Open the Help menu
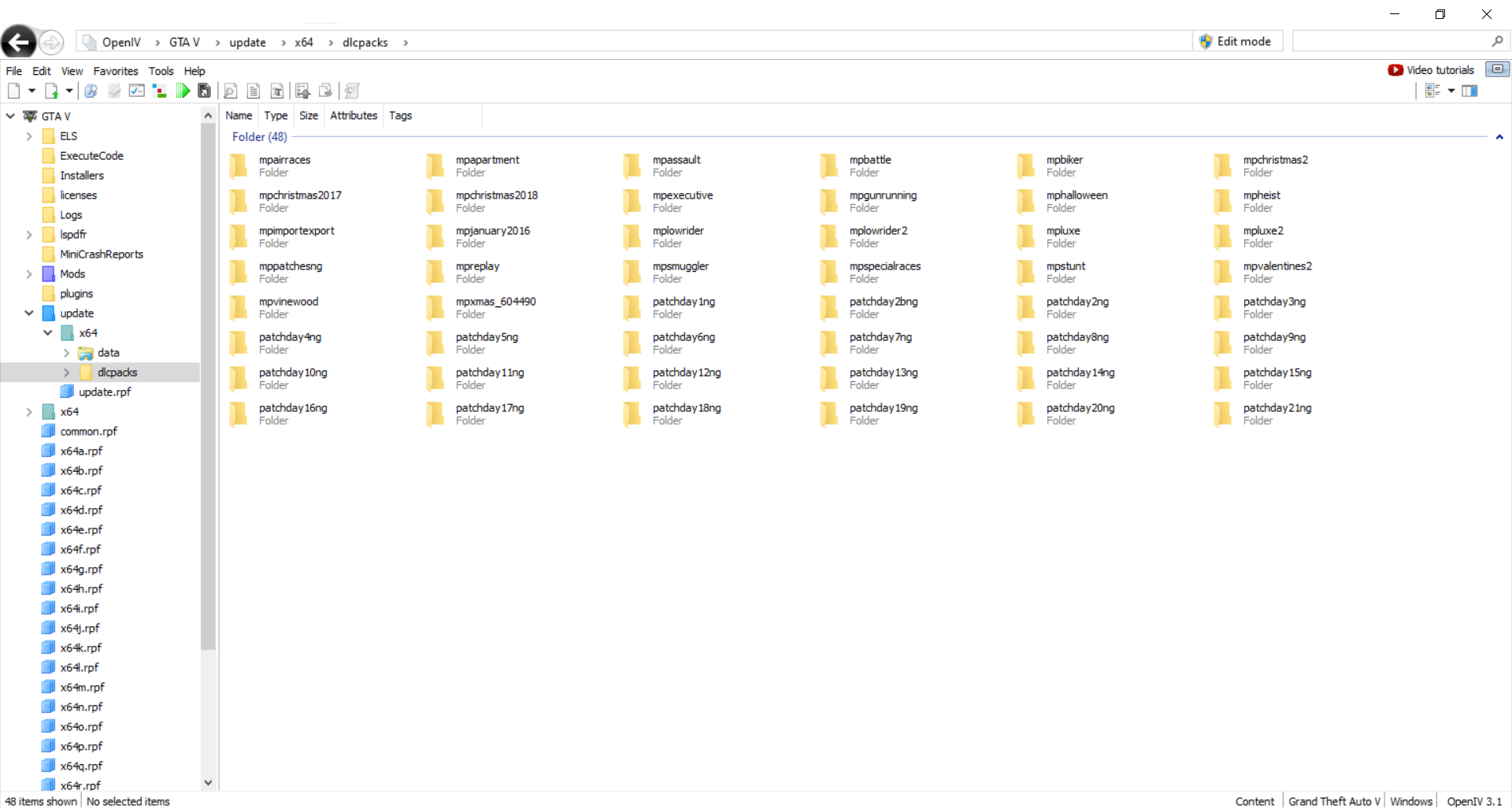 pos(195,71)
